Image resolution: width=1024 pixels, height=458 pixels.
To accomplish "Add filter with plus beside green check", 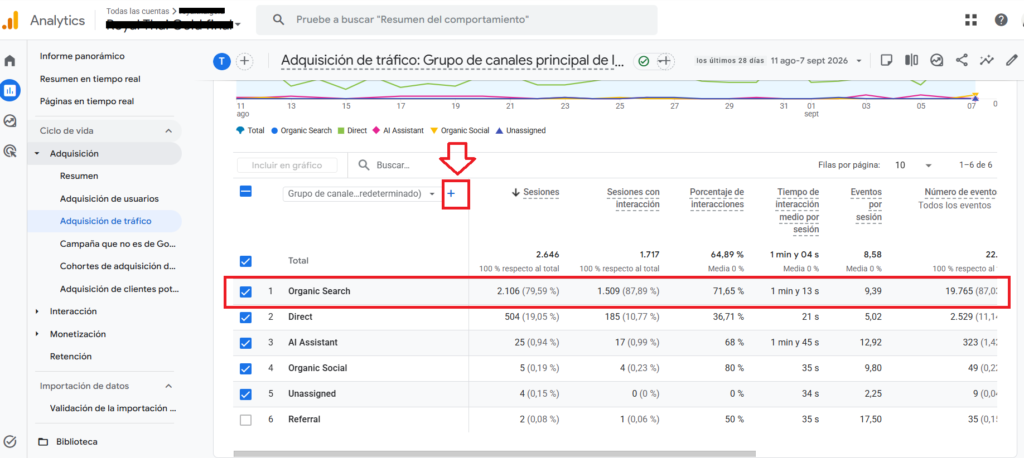I will click(x=664, y=61).
